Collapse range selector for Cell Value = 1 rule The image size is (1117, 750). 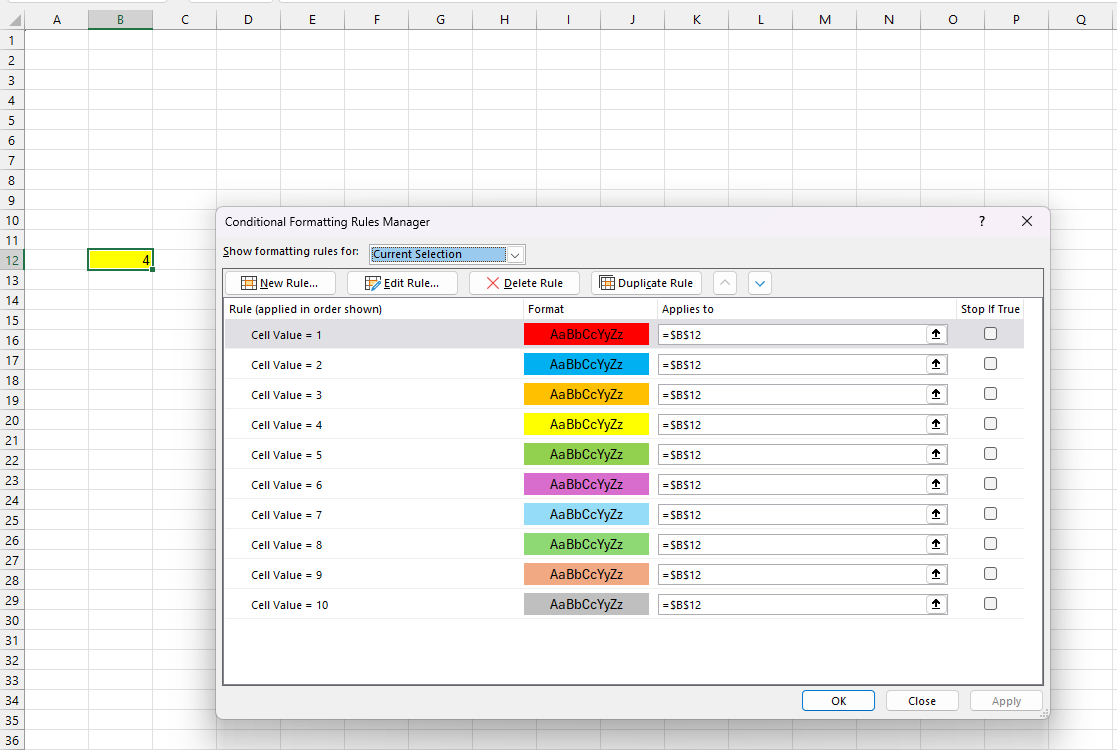936,335
